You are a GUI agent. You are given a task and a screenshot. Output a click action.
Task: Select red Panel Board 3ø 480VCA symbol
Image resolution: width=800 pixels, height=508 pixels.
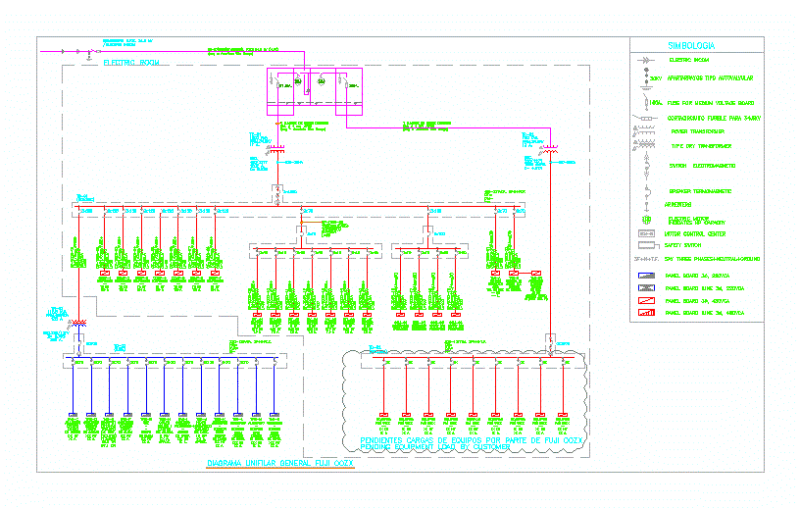pos(646,301)
